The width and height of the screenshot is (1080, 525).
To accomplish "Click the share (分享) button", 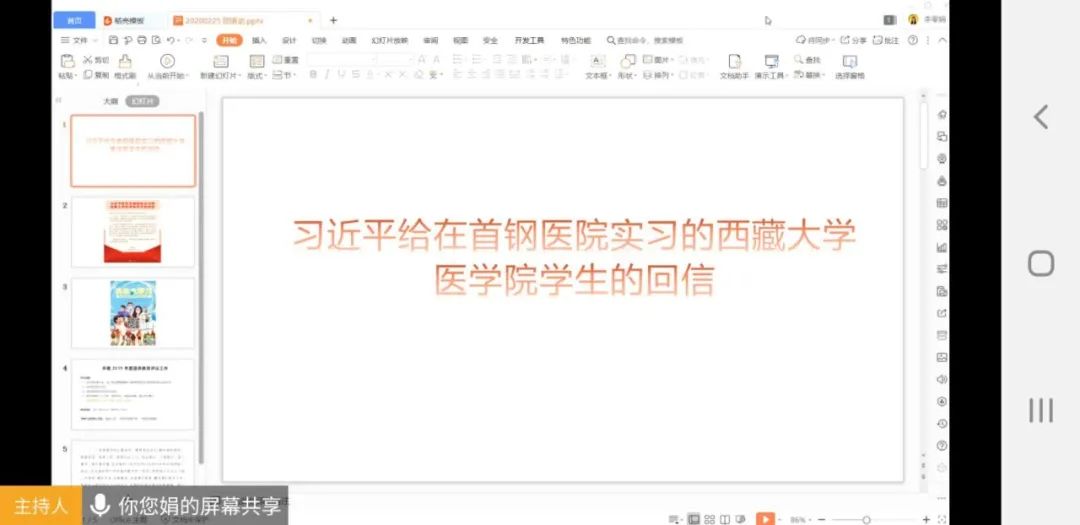I will coord(854,40).
